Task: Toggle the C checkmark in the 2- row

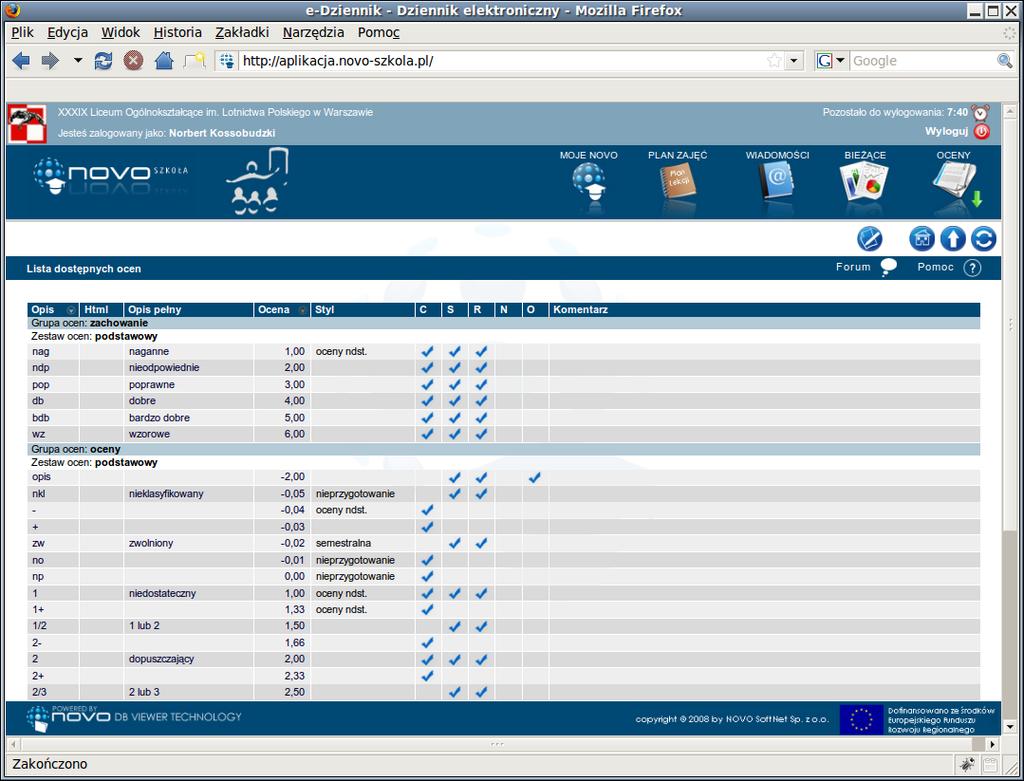Action: coord(427,643)
